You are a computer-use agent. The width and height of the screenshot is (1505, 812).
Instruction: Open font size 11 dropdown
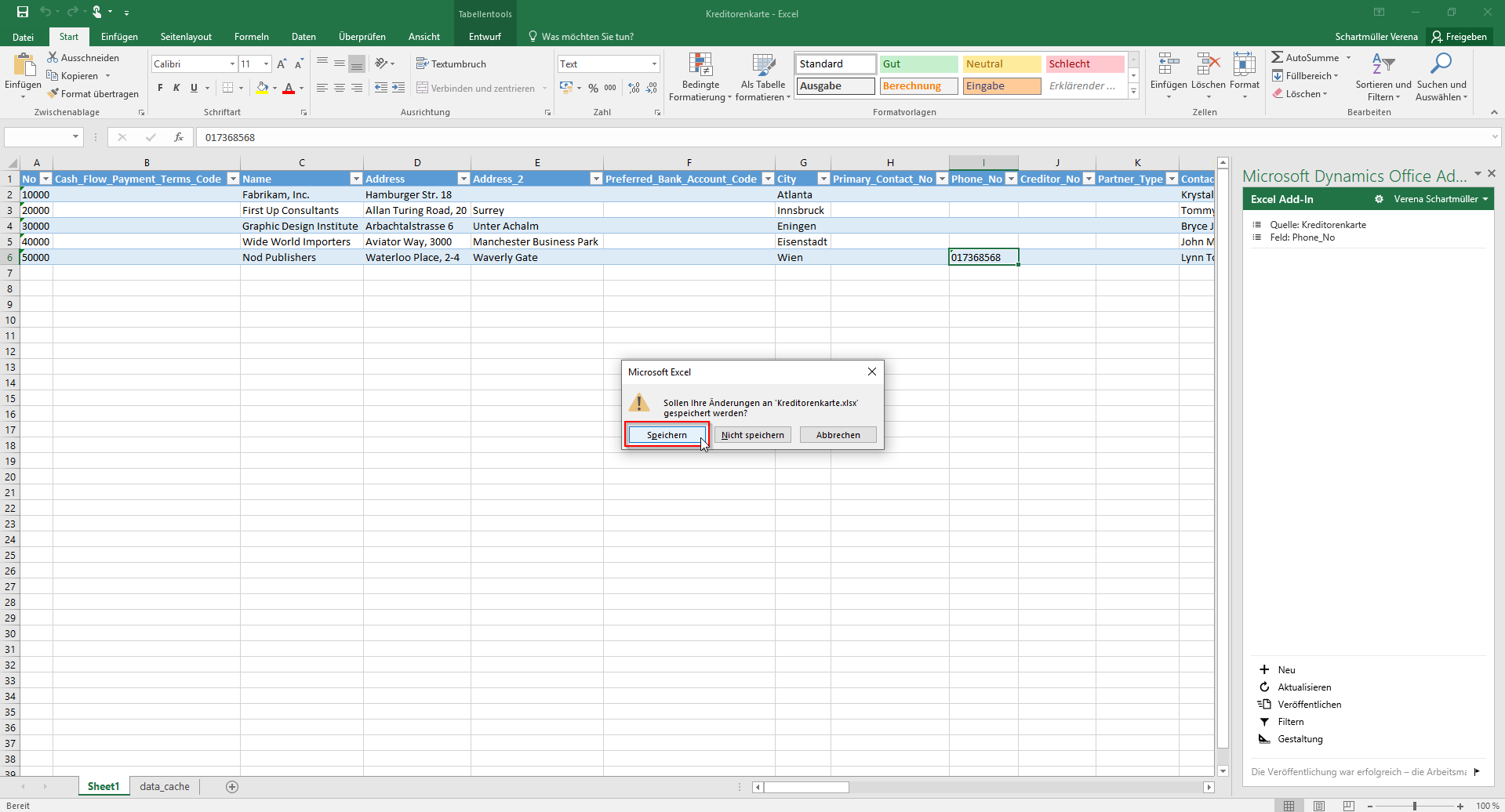[x=267, y=64]
